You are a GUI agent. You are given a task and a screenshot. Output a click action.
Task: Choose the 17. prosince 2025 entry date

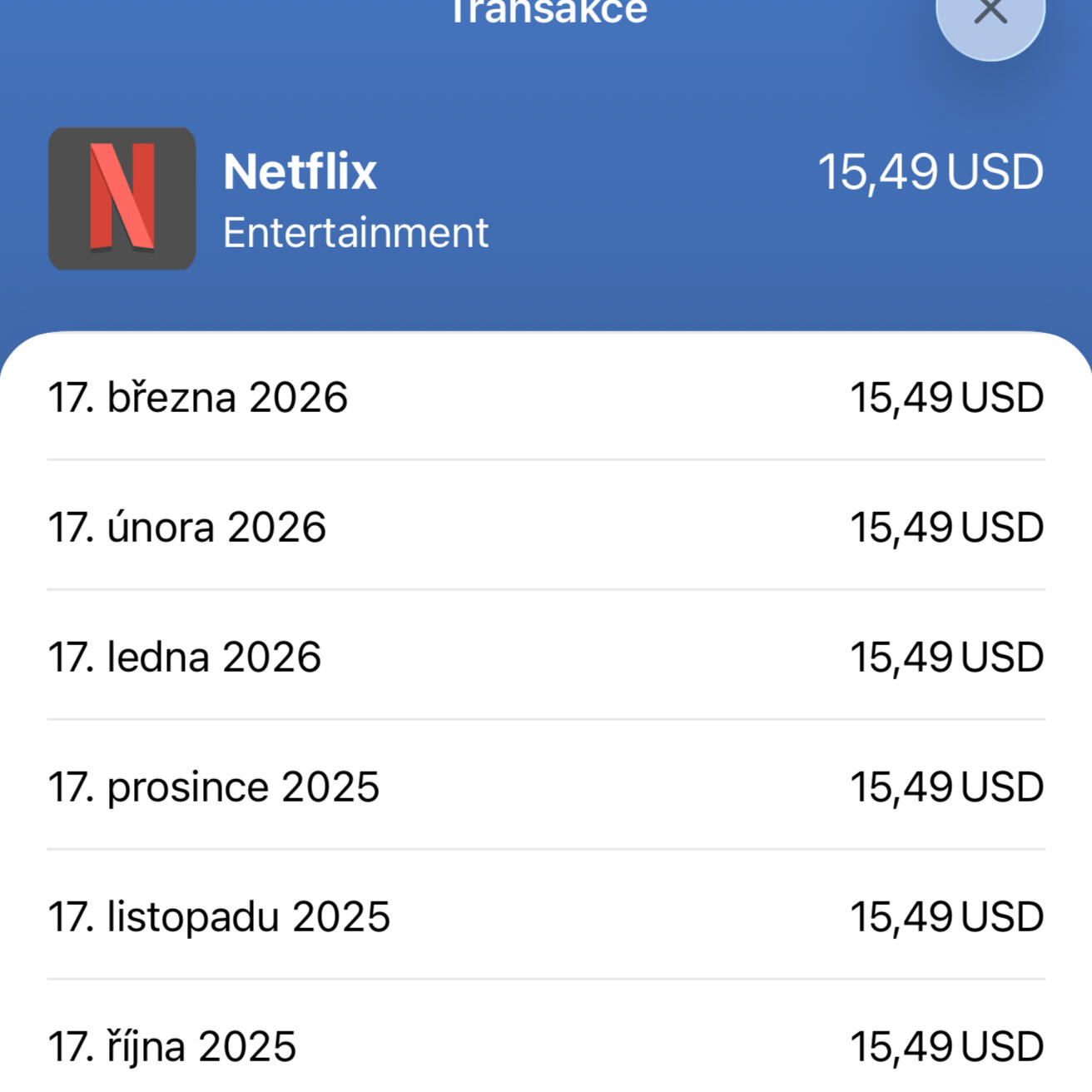pyautogui.click(x=213, y=787)
